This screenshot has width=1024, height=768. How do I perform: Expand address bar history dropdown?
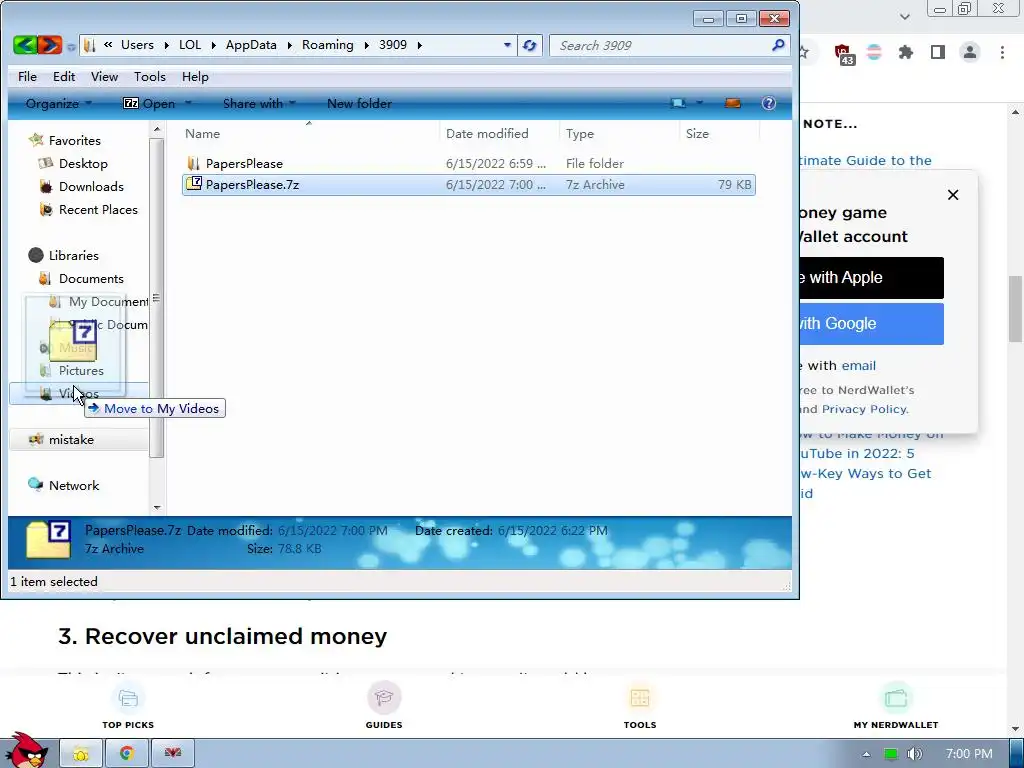point(507,45)
